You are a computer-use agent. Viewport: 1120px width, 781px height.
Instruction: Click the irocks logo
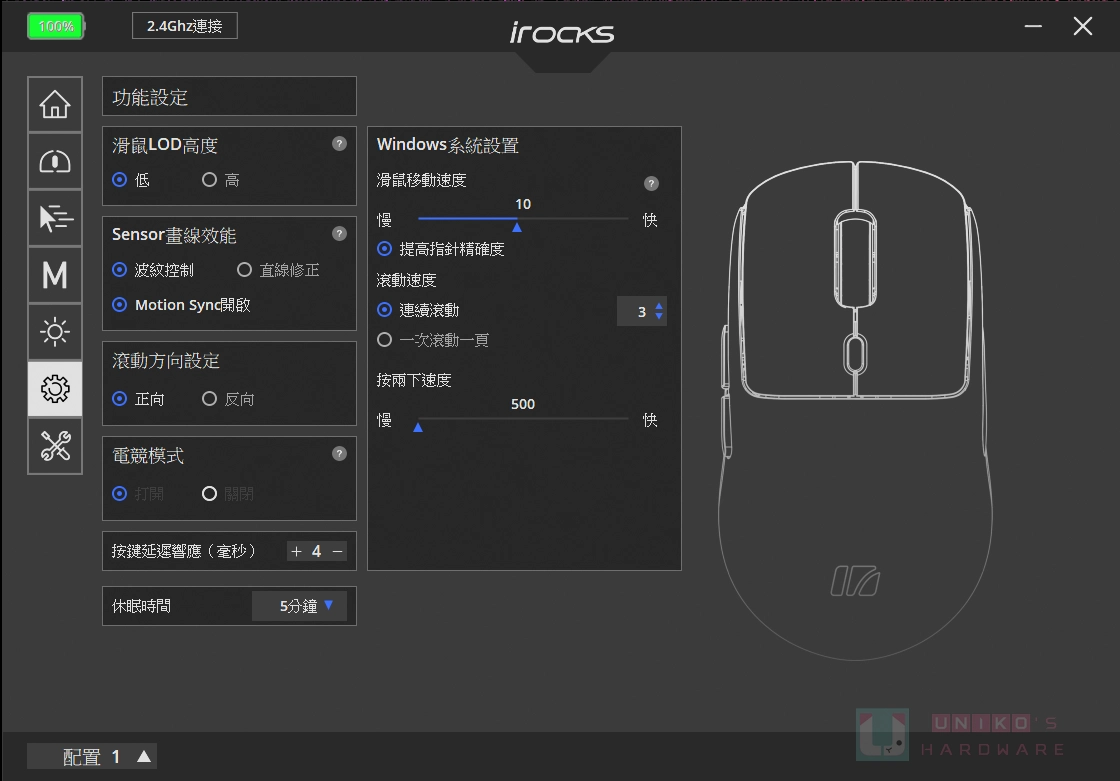coord(561,33)
